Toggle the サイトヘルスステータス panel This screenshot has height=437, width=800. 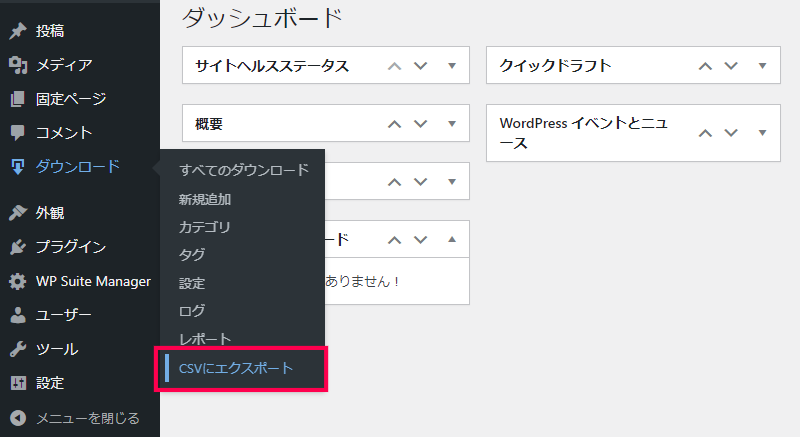tap(452, 66)
